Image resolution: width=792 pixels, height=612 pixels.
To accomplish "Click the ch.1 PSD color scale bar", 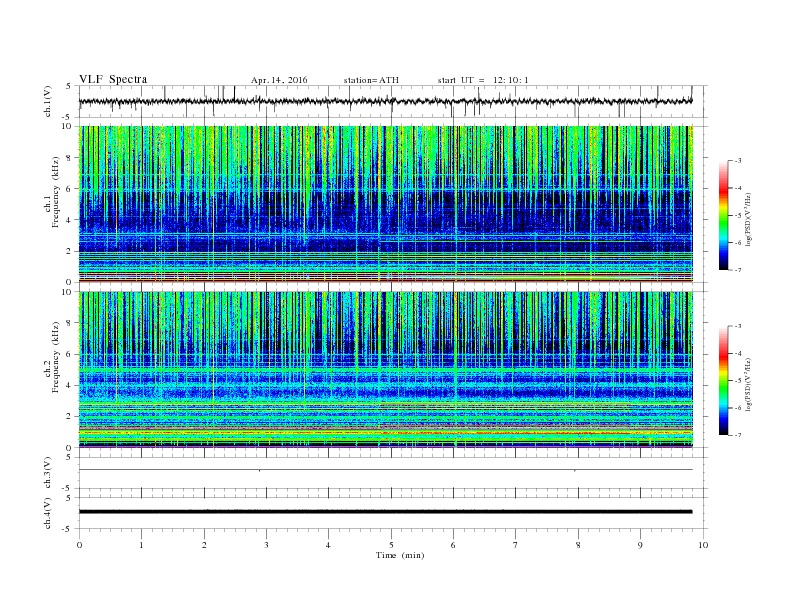I will coord(723,215).
